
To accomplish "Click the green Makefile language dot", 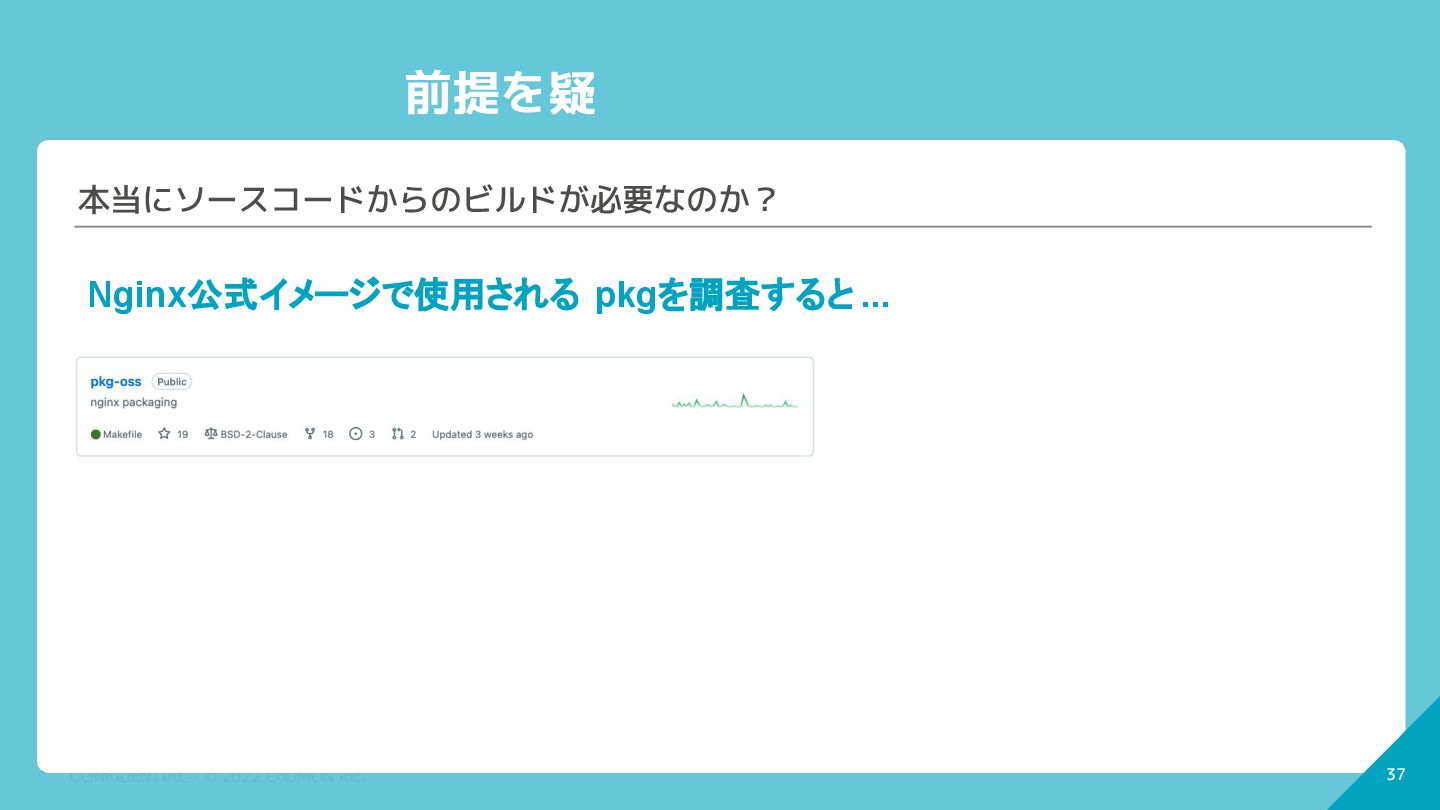I will (x=96, y=435).
